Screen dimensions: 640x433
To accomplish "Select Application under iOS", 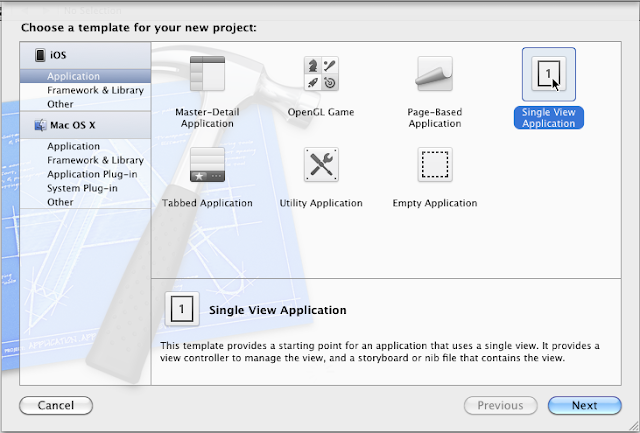I will click(x=85, y=76).
